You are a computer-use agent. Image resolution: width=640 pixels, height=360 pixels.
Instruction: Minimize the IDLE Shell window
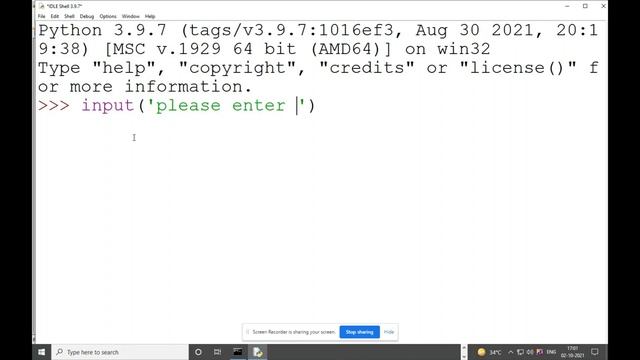(567, 6)
